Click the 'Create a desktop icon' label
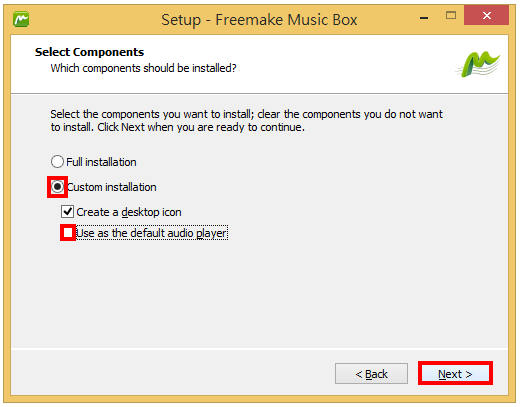Viewport: 526px width, 407px height. pos(129,212)
